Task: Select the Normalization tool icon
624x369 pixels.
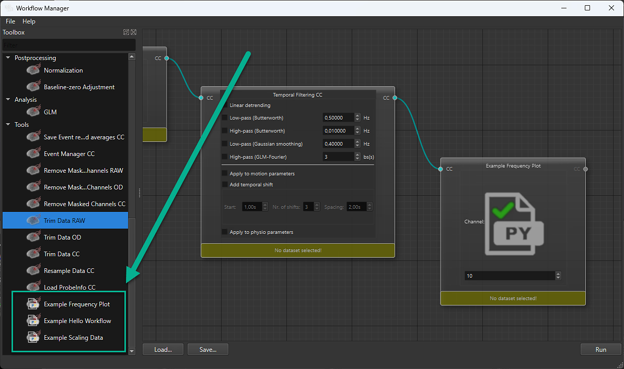Action: [33, 70]
